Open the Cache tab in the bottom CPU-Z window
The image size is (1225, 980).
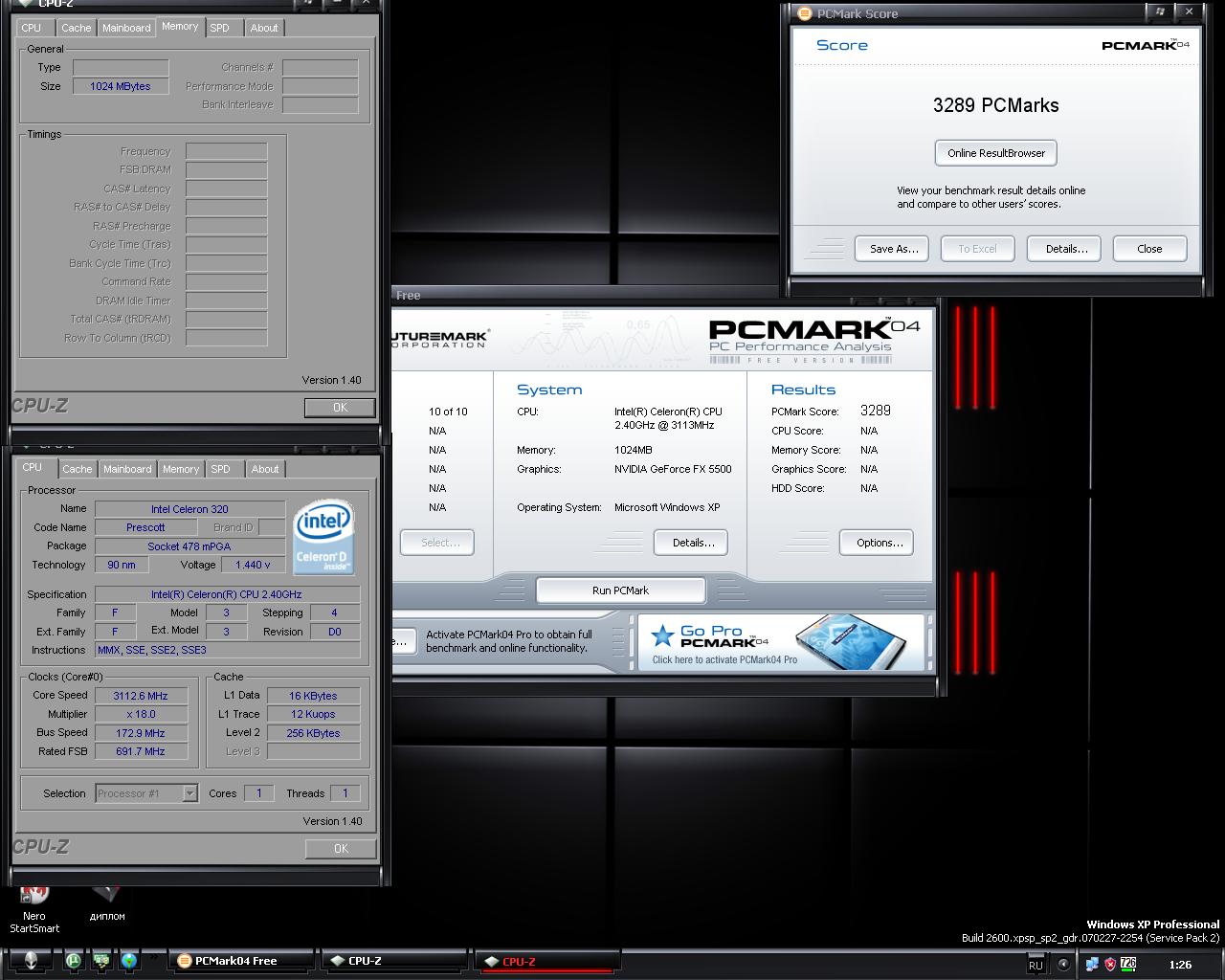(78, 469)
